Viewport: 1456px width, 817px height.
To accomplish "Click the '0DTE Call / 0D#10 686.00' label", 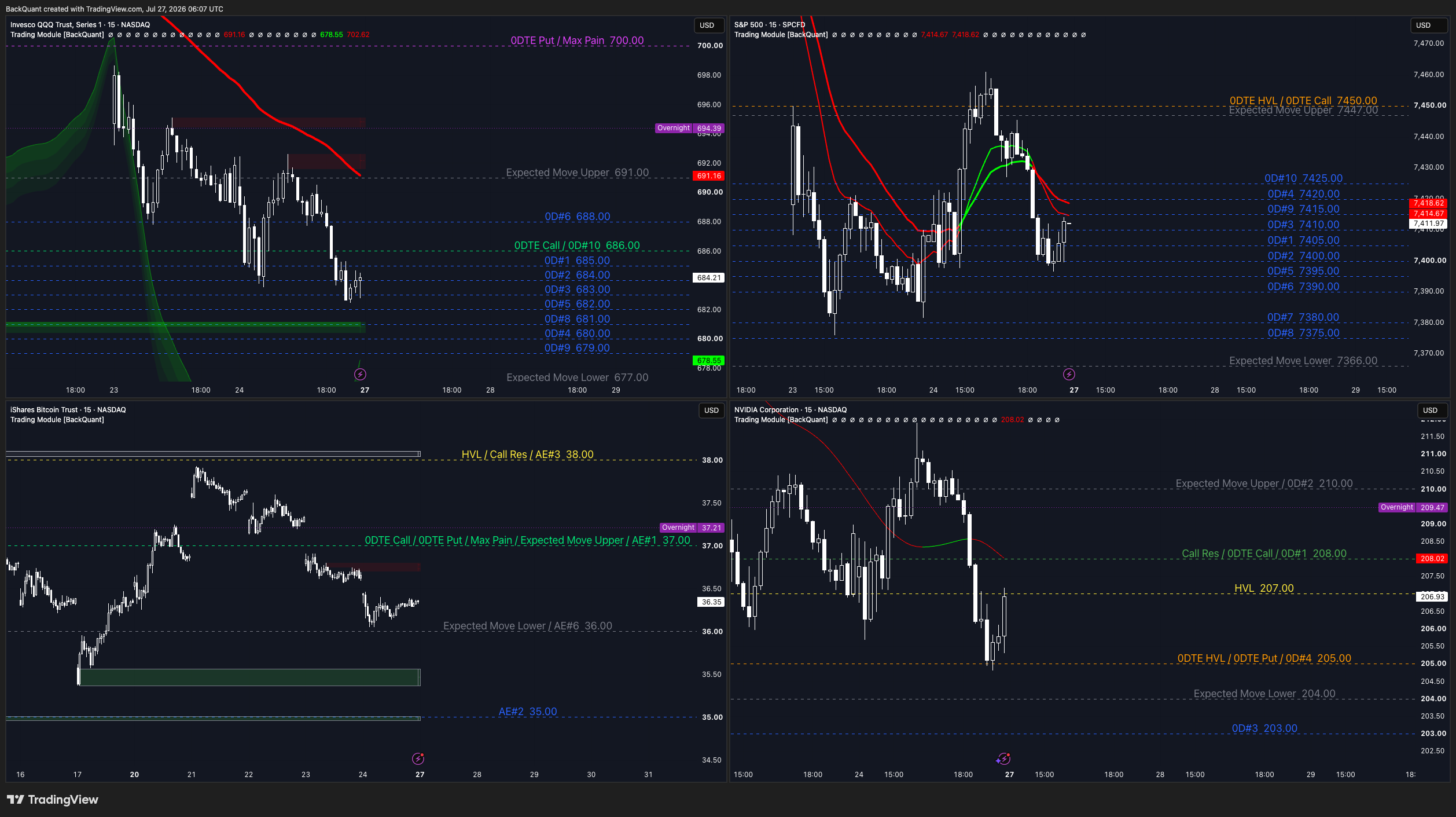I will pos(577,246).
